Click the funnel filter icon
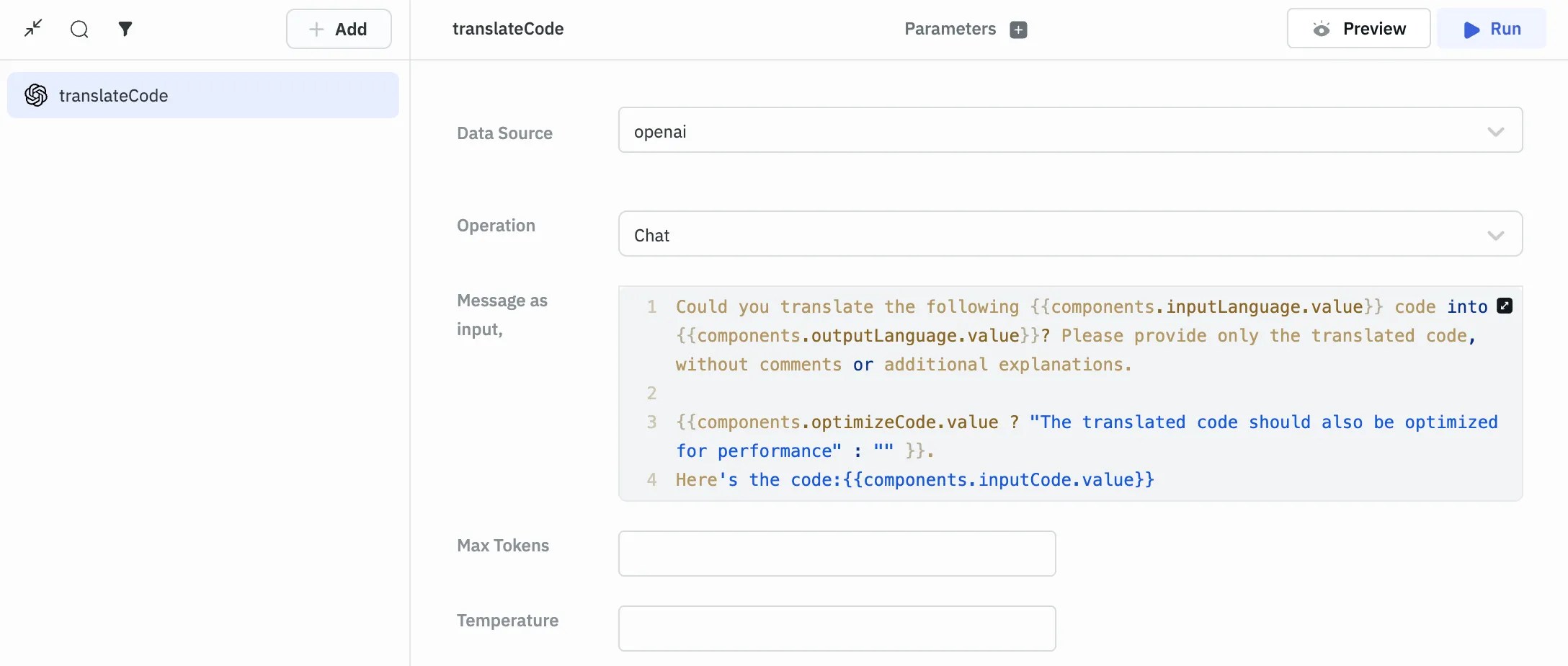Viewport: 1568px width, 666px height. pyautogui.click(x=125, y=29)
